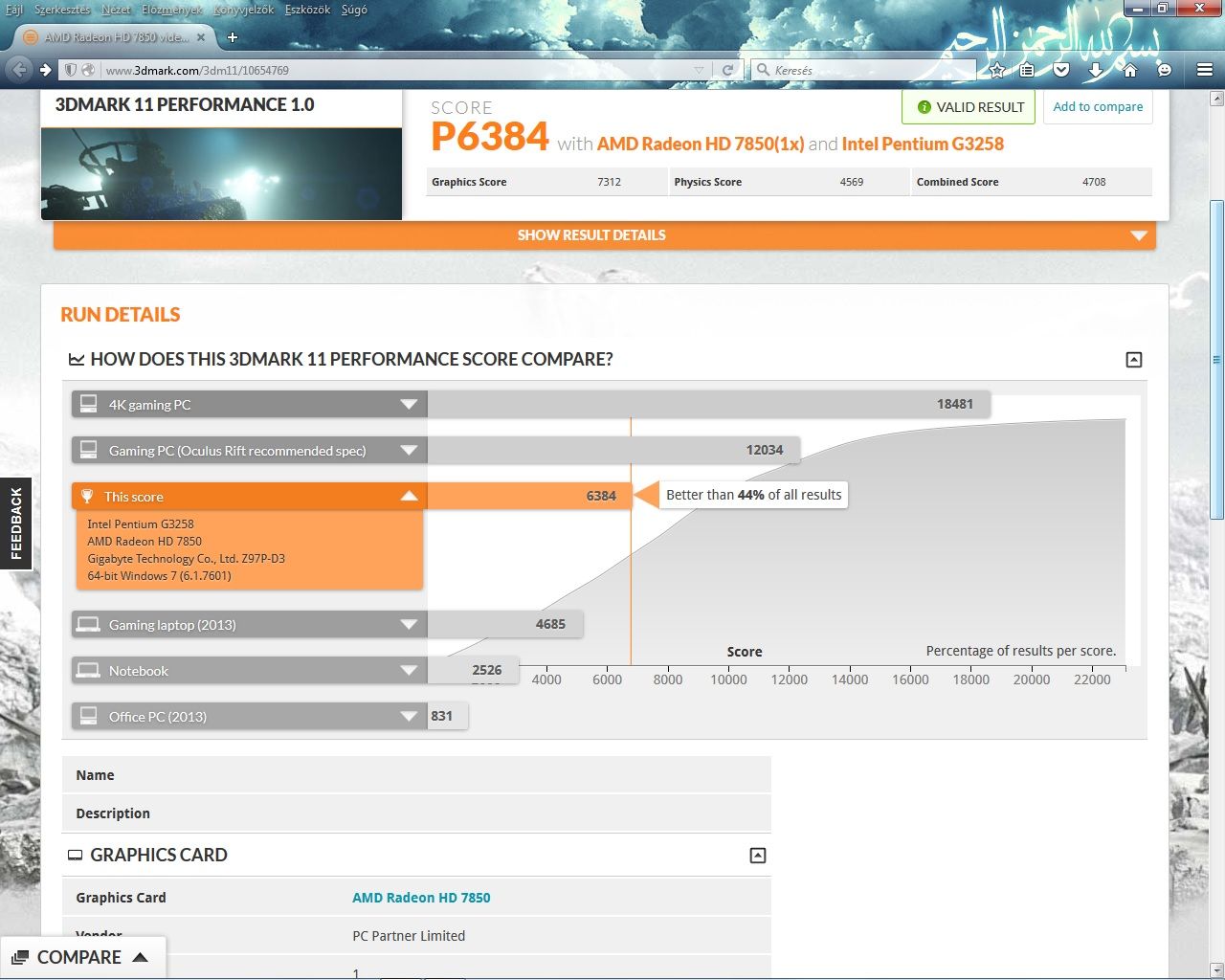The width and height of the screenshot is (1225, 980).
Task: Click the site identity globe icon
Action: point(88,70)
